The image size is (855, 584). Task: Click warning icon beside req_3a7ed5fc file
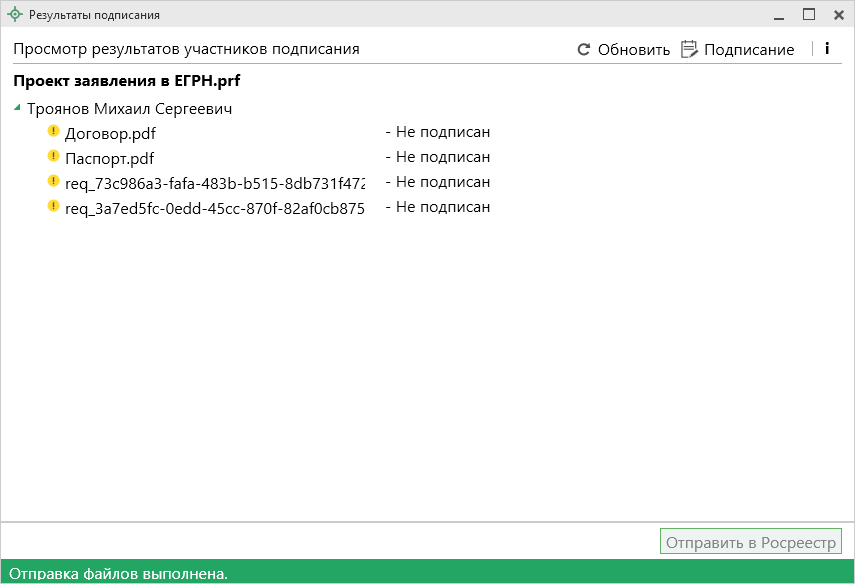pyautogui.click(x=54, y=207)
